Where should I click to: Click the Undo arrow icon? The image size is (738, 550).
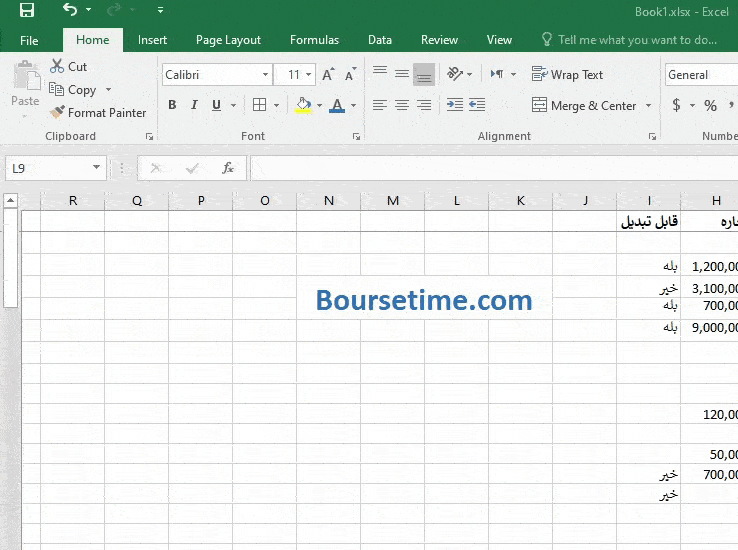coord(70,9)
